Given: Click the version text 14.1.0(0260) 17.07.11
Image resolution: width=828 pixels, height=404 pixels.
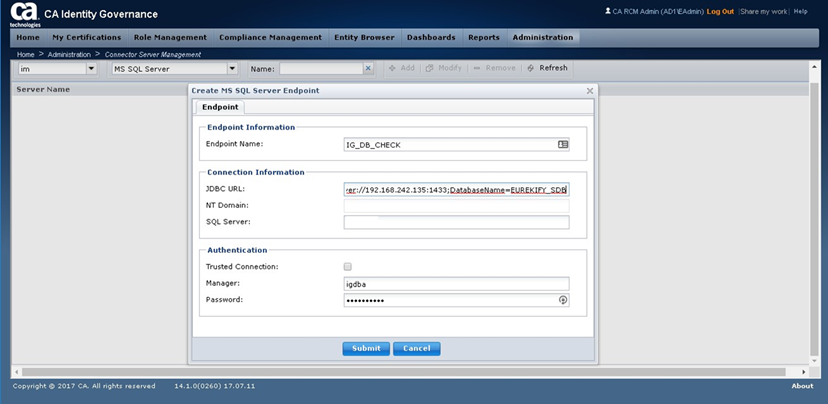Looking at the screenshot, I should pos(214,386).
